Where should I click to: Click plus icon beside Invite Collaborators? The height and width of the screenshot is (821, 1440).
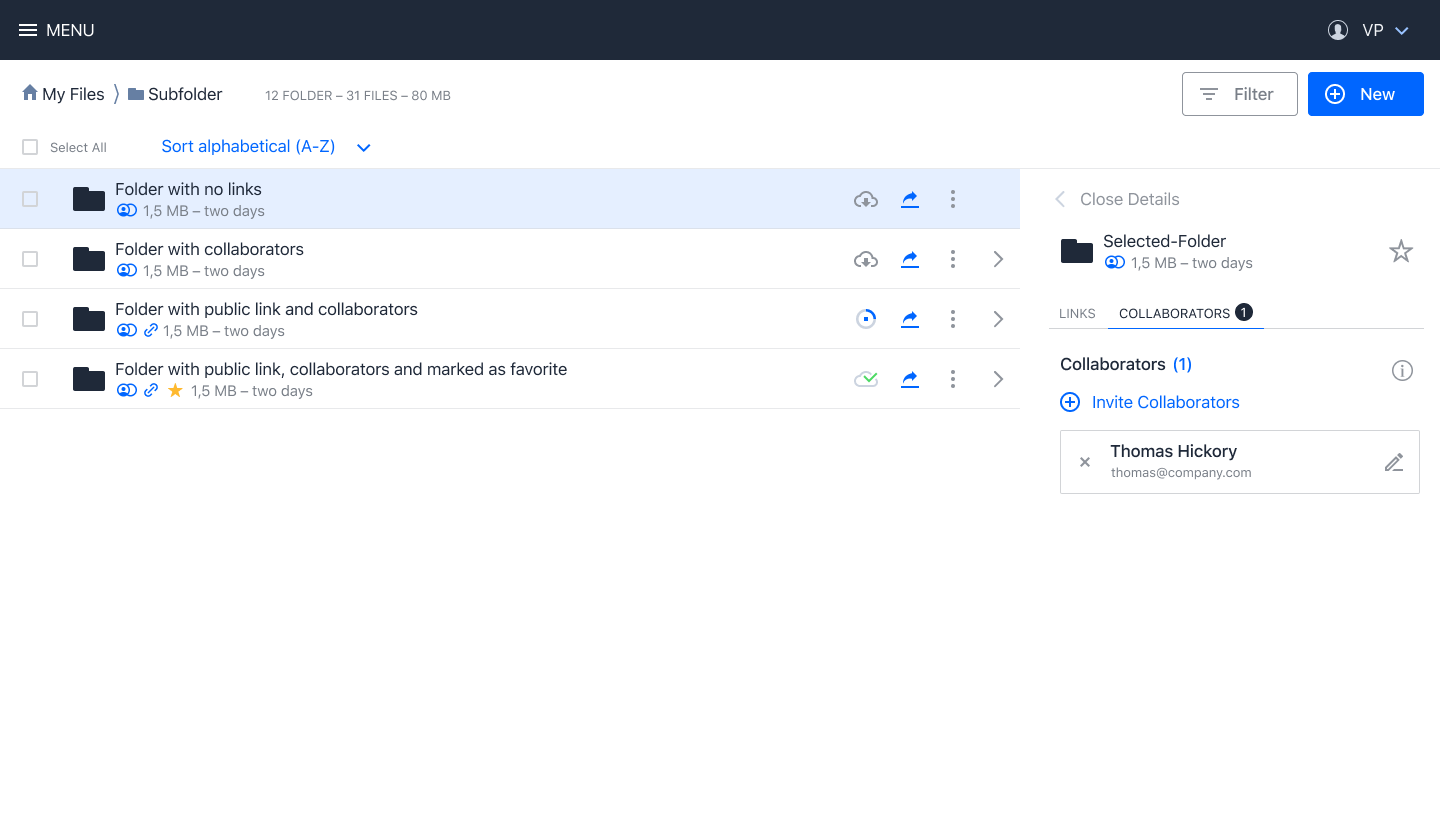click(x=1070, y=402)
